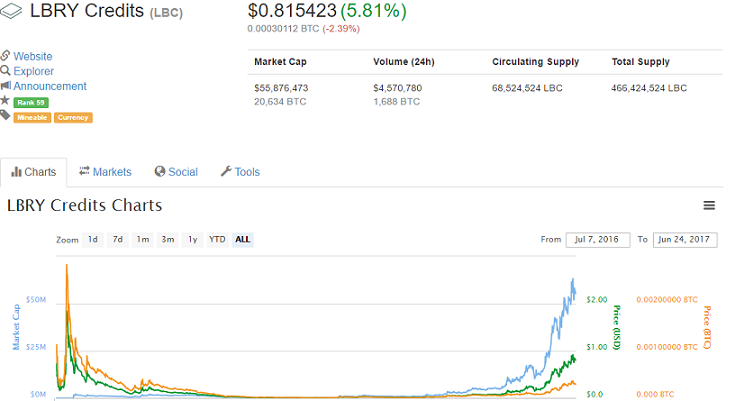Set chart zoom to 7d
Viewport: 735px width, 401px height.
click(x=118, y=240)
